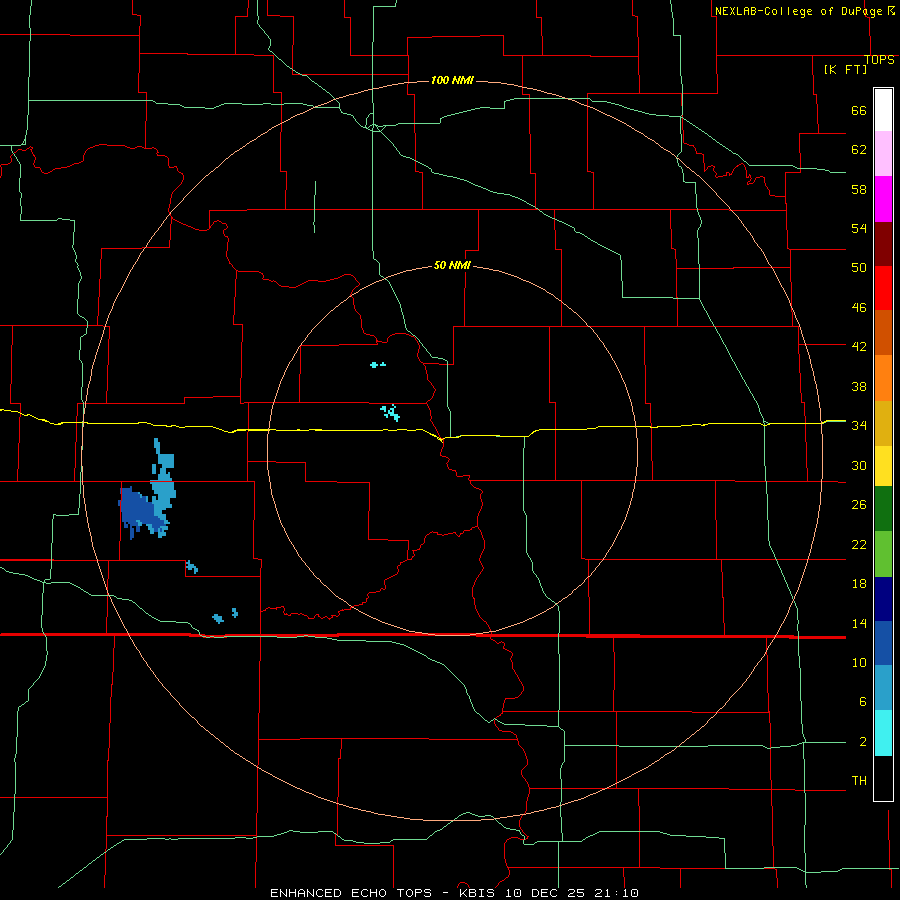Viewport: 900px width, 900px height.
Task: Click legend value 22
Action: click(x=859, y=544)
